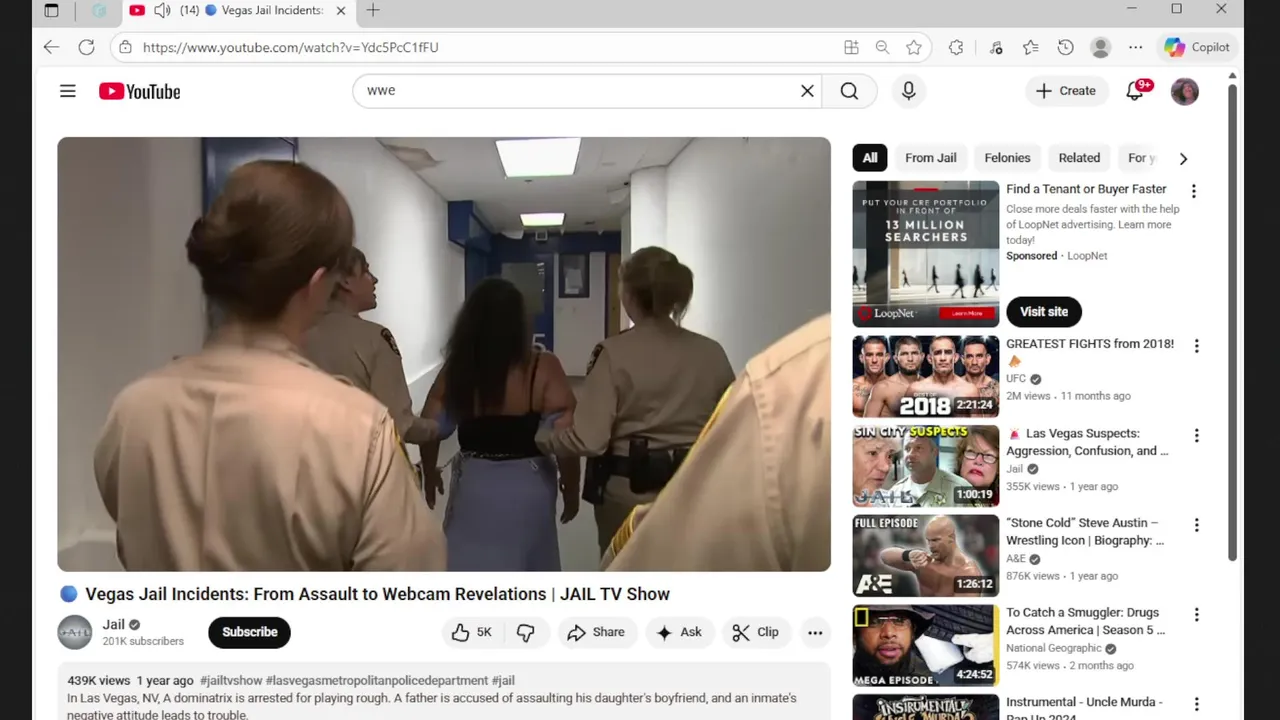Show more filter chips with arrow

(1183, 158)
